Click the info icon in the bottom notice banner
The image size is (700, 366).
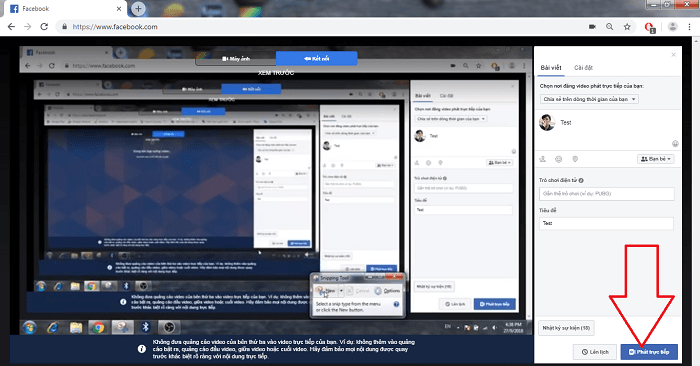coord(142,349)
